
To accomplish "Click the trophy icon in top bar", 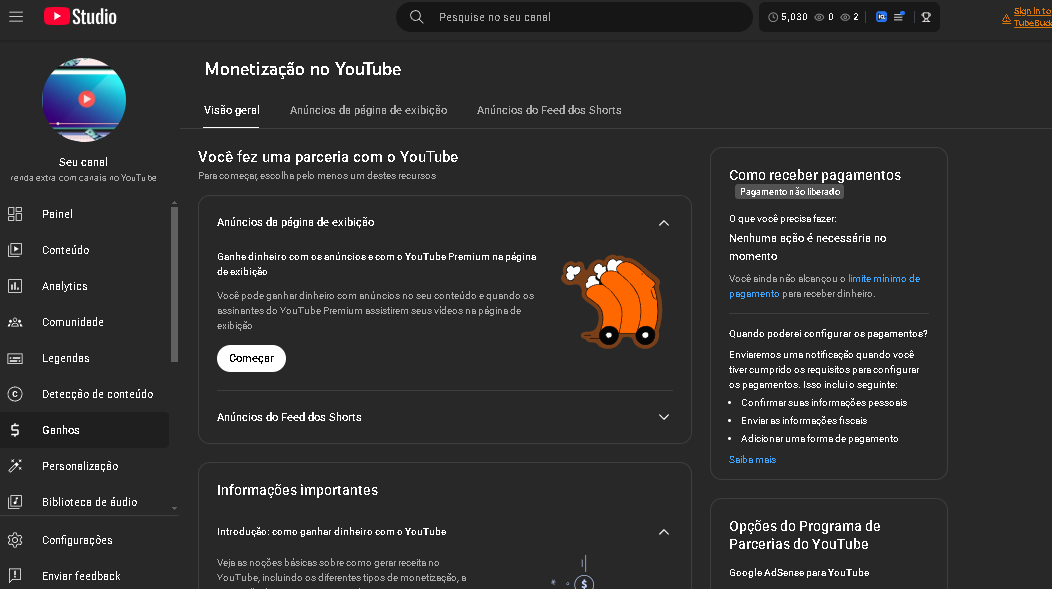I will coord(926,17).
